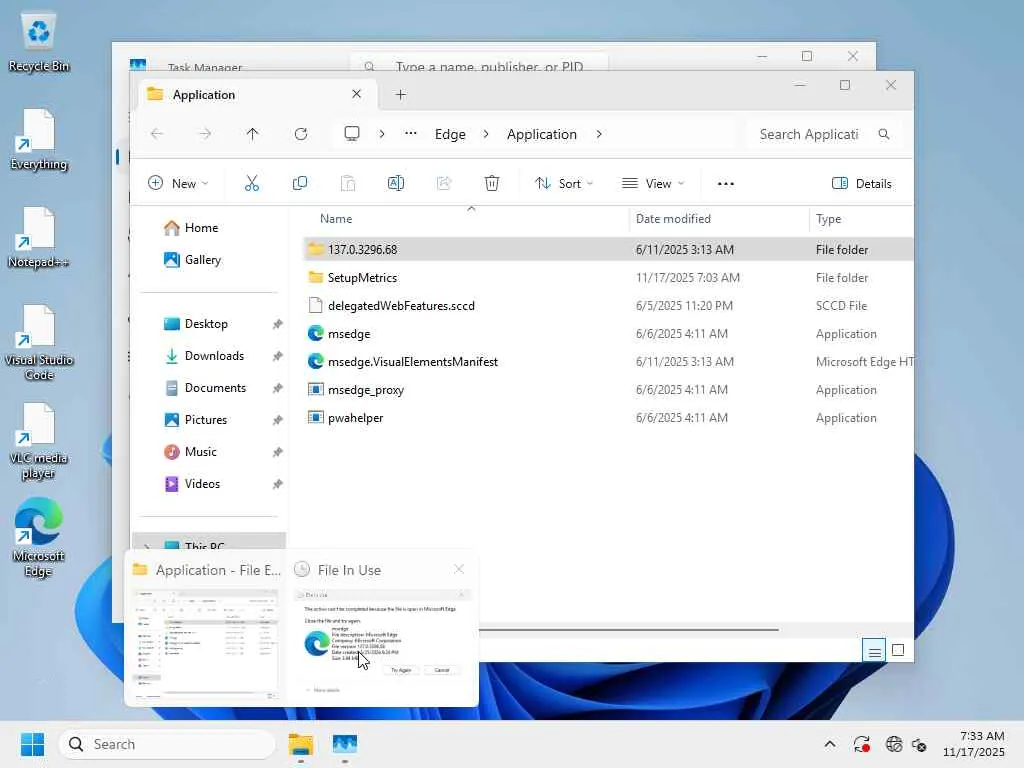Open Recycle Bin on the desktop
Screen dimensions: 1024x768
[39, 42]
